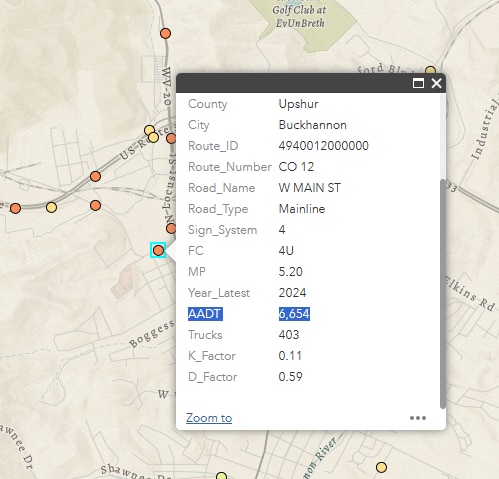Select the yellow marker on US Route west
This screenshot has width=499, height=479.
51,207
